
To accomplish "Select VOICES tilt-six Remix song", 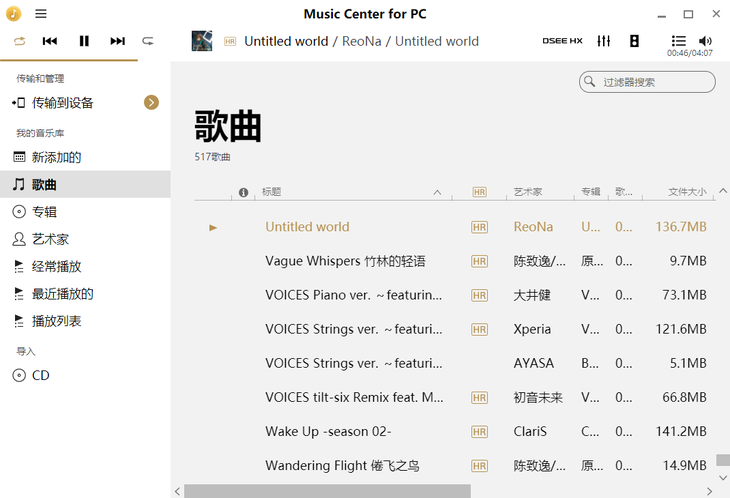I will point(354,397).
